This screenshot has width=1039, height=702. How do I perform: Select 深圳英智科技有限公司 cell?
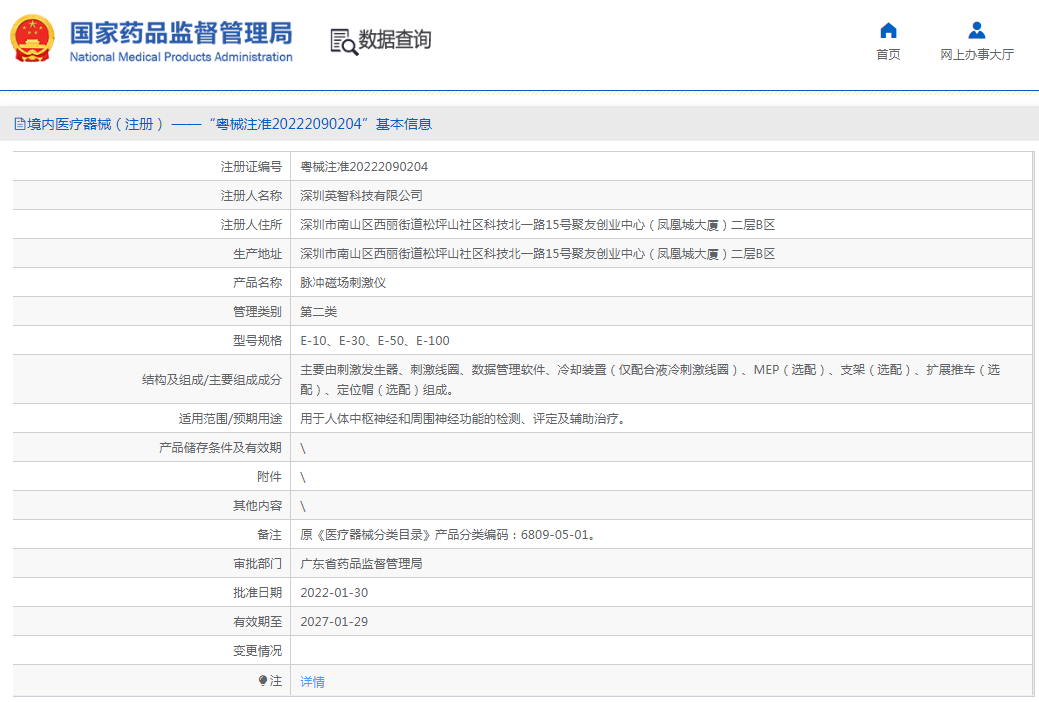point(361,196)
